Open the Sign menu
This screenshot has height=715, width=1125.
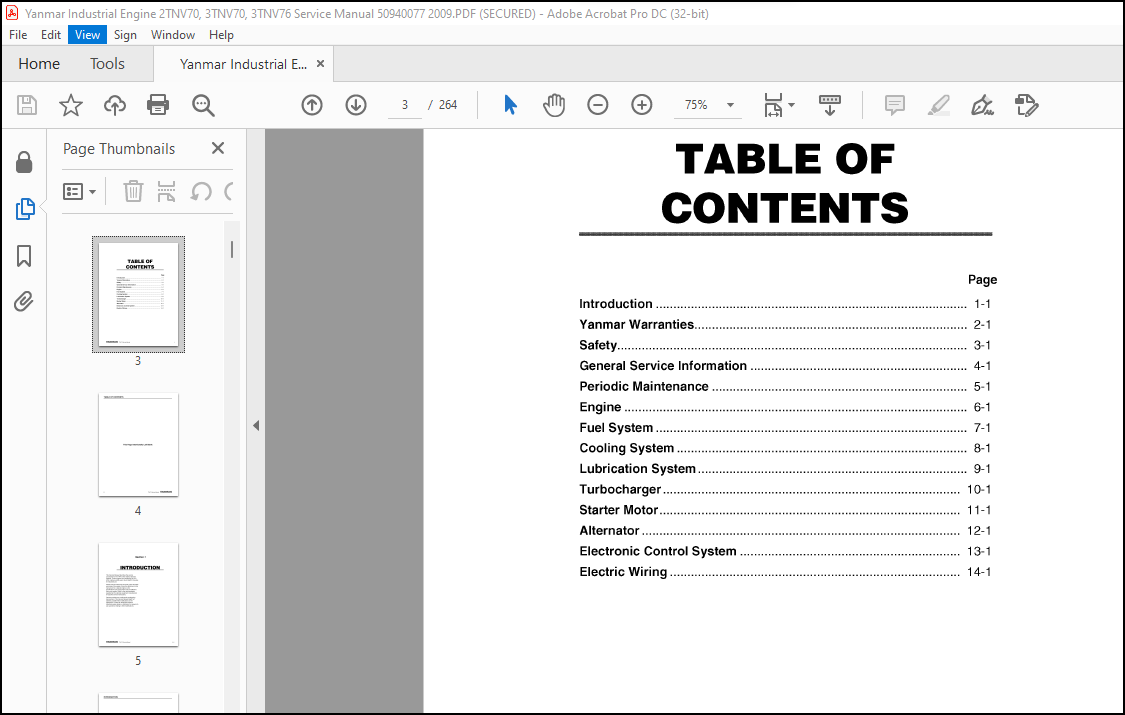tap(125, 34)
